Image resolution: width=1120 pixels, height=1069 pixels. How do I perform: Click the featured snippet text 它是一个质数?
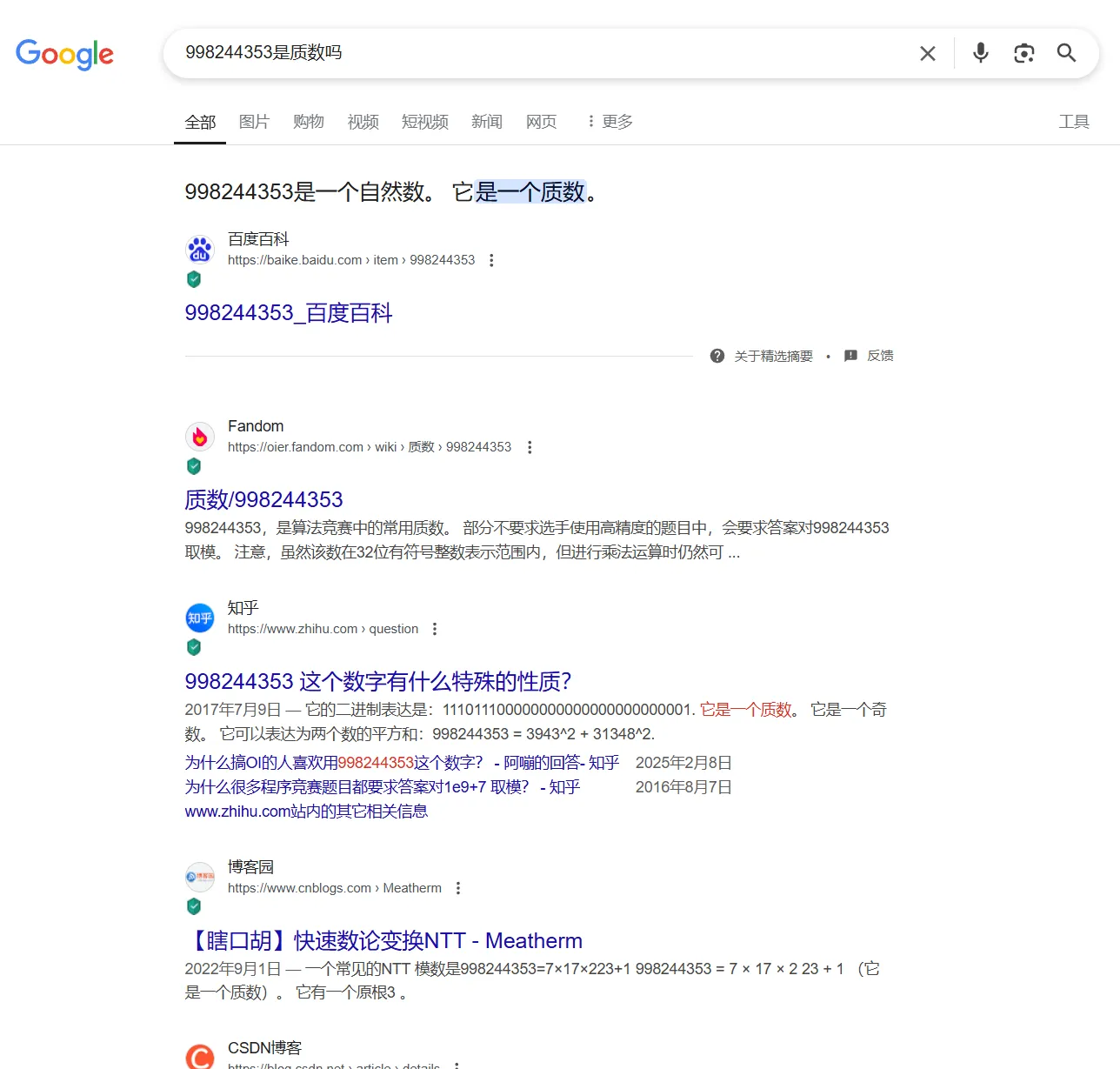pos(519,192)
